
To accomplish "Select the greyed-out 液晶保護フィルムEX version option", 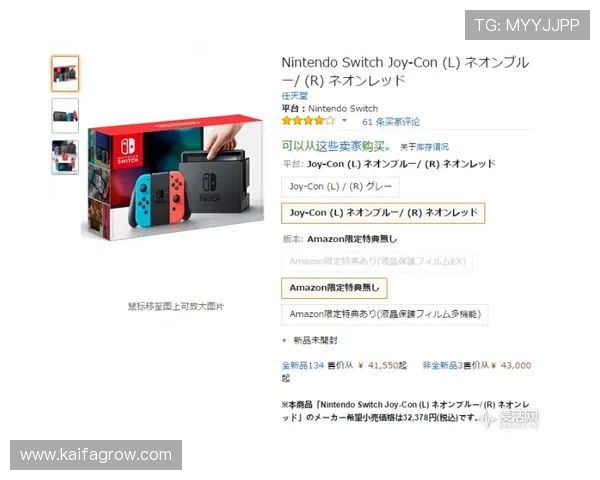I will pos(377,261).
